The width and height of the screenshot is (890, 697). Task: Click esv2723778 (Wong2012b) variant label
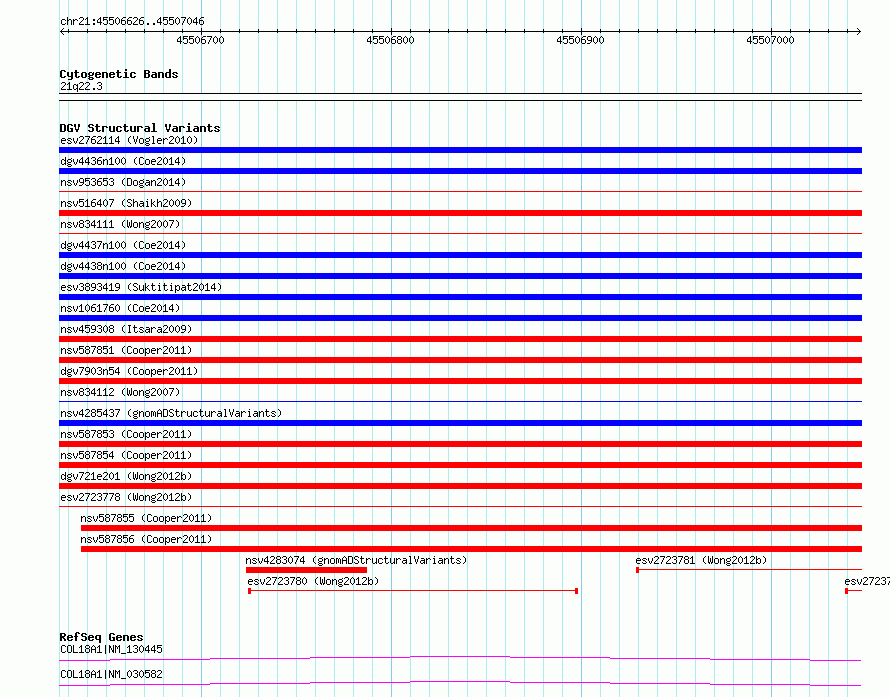[x=126, y=497]
